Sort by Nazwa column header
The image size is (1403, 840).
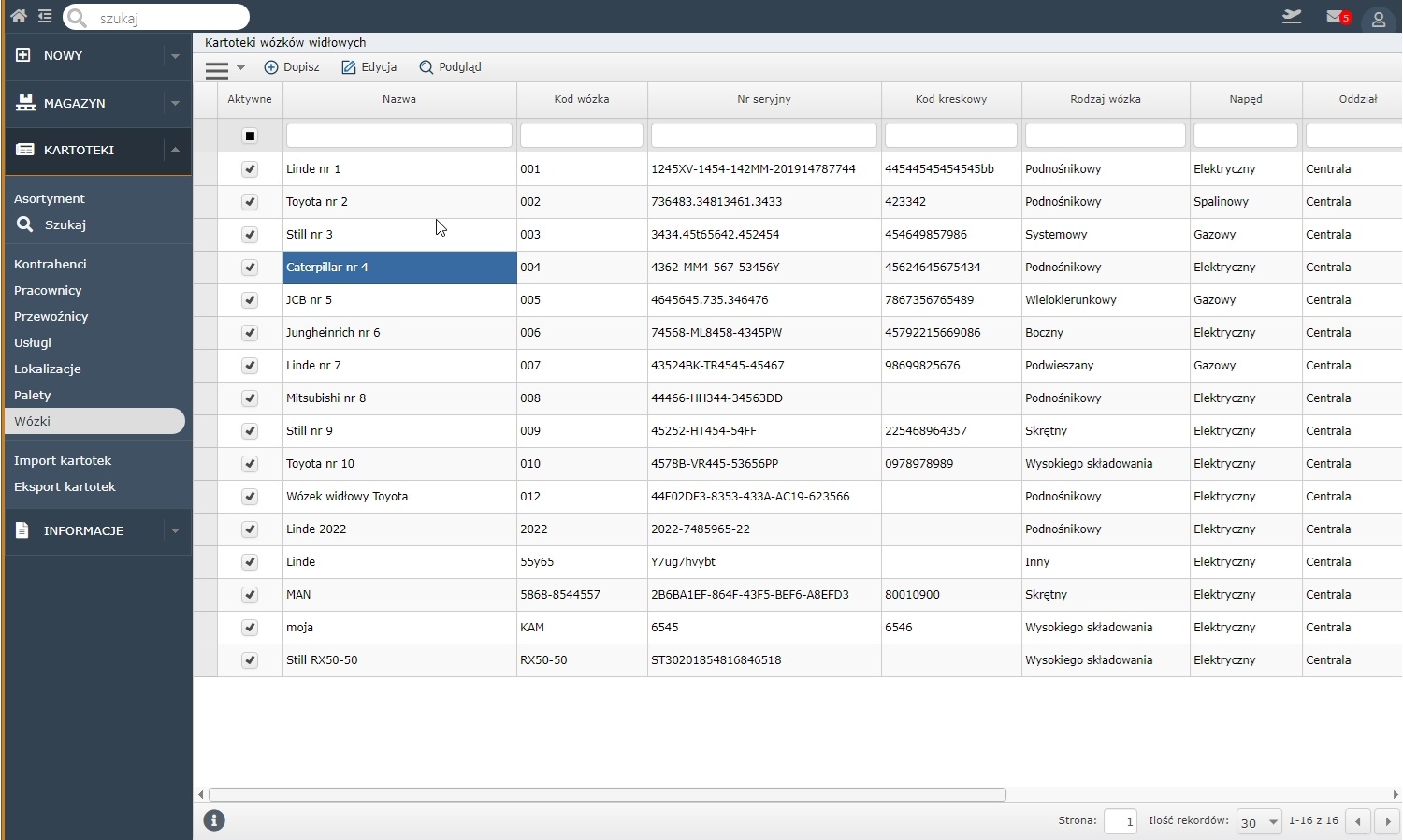click(399, 99)
